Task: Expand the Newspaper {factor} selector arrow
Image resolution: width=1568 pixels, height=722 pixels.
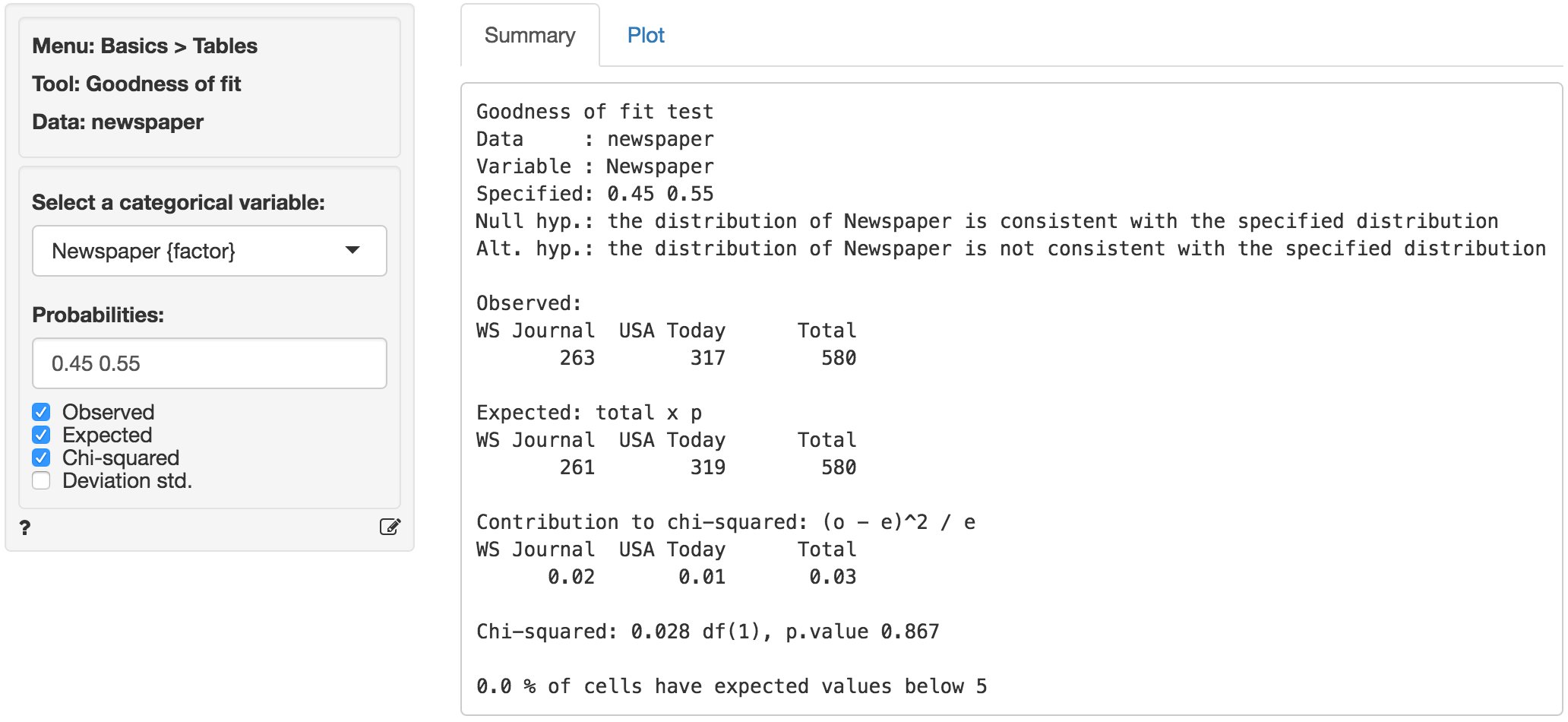Action: (351, 251)
